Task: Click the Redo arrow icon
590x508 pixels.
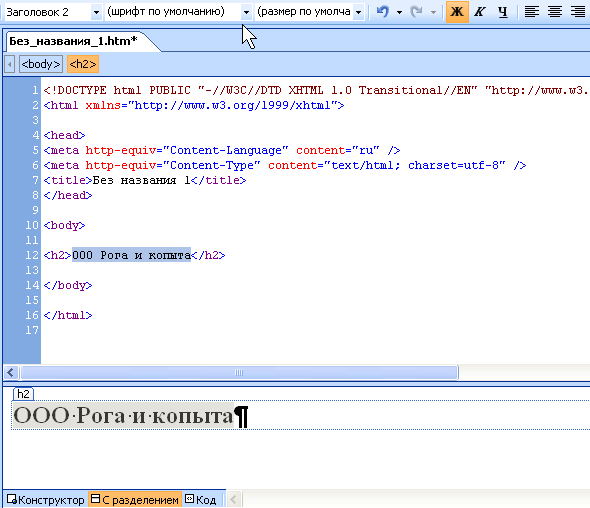Action: (x=417, y=12)
